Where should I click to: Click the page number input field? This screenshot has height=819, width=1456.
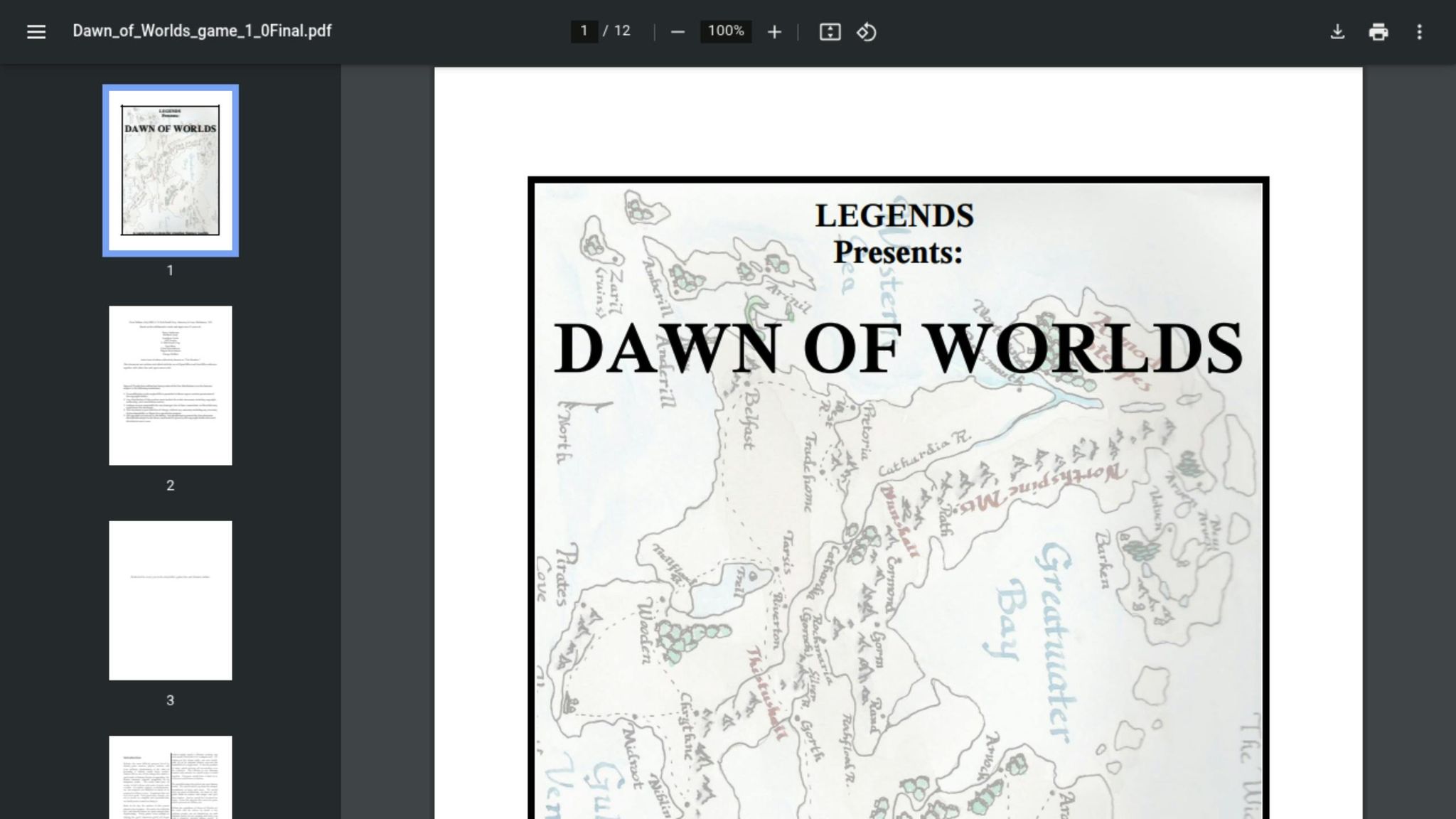click(583, 31)
